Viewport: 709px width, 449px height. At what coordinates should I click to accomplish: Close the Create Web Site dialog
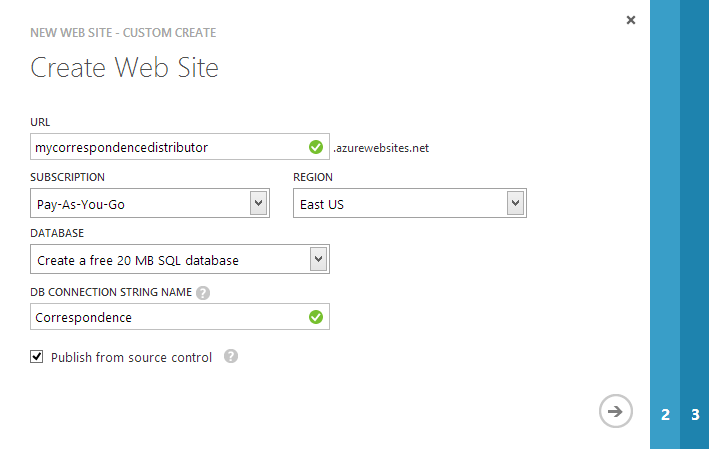630,20
